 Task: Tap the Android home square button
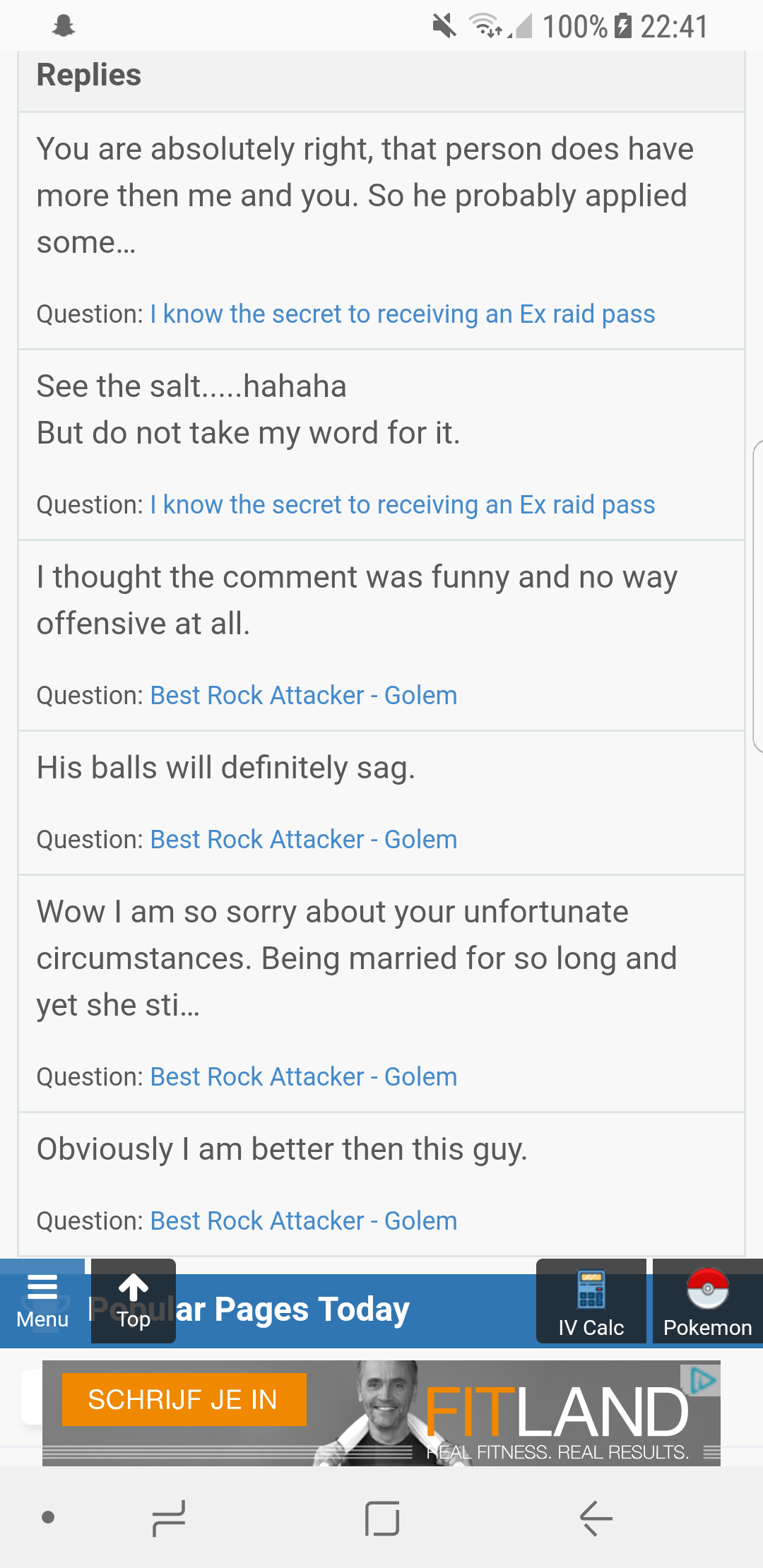(382, 1518)
